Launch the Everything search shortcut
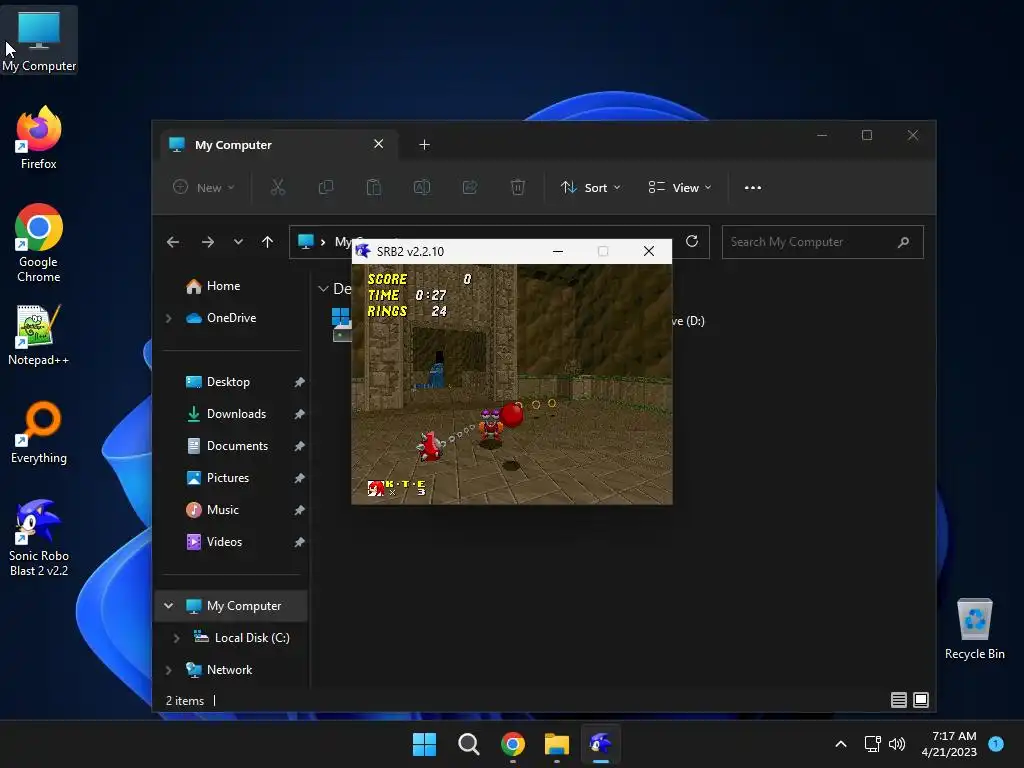This screenshot has height=768, width=1024. pyautogui.click(x=39, y=432)
